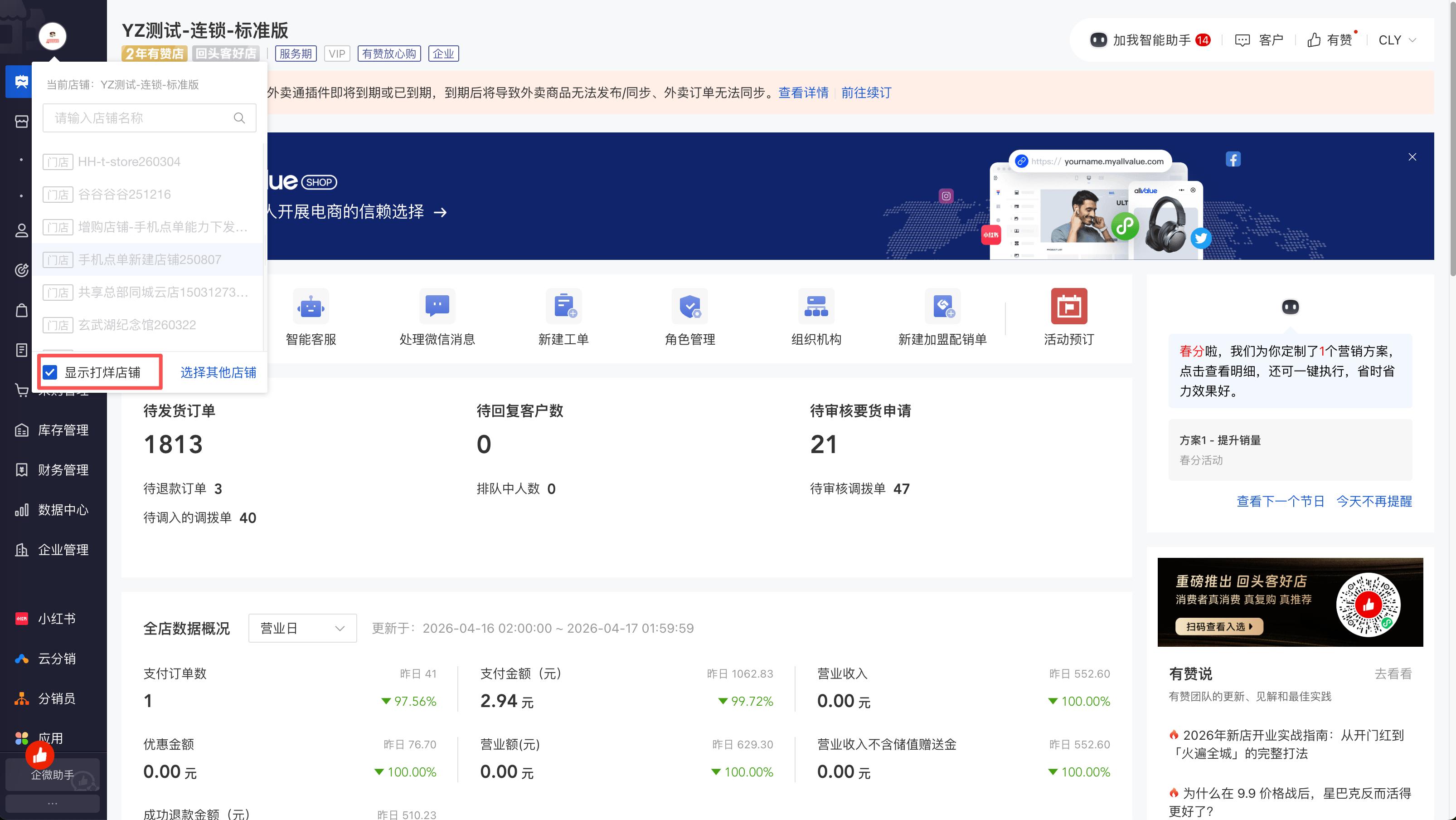The width and height of the screenshot is (1456, 820).
Task: Click the 企微助手 button
Action: [53, 775]
